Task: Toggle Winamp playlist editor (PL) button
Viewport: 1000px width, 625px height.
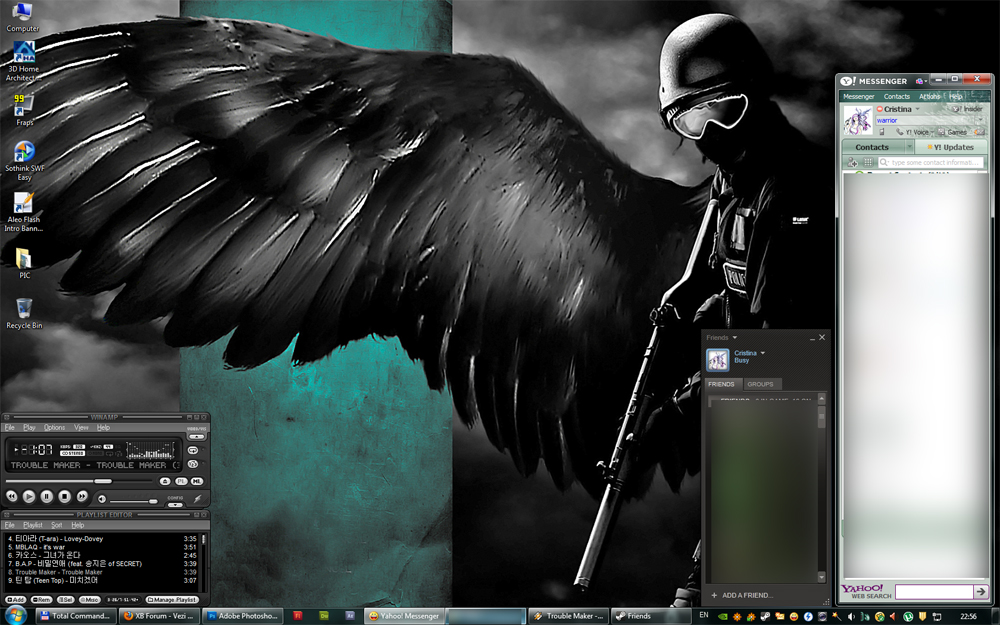Action: (181, 482)
